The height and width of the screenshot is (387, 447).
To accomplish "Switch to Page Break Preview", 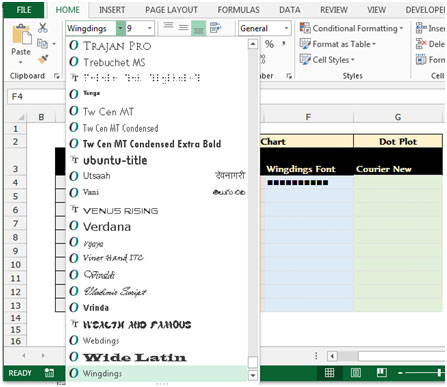I will pos(381,373).
